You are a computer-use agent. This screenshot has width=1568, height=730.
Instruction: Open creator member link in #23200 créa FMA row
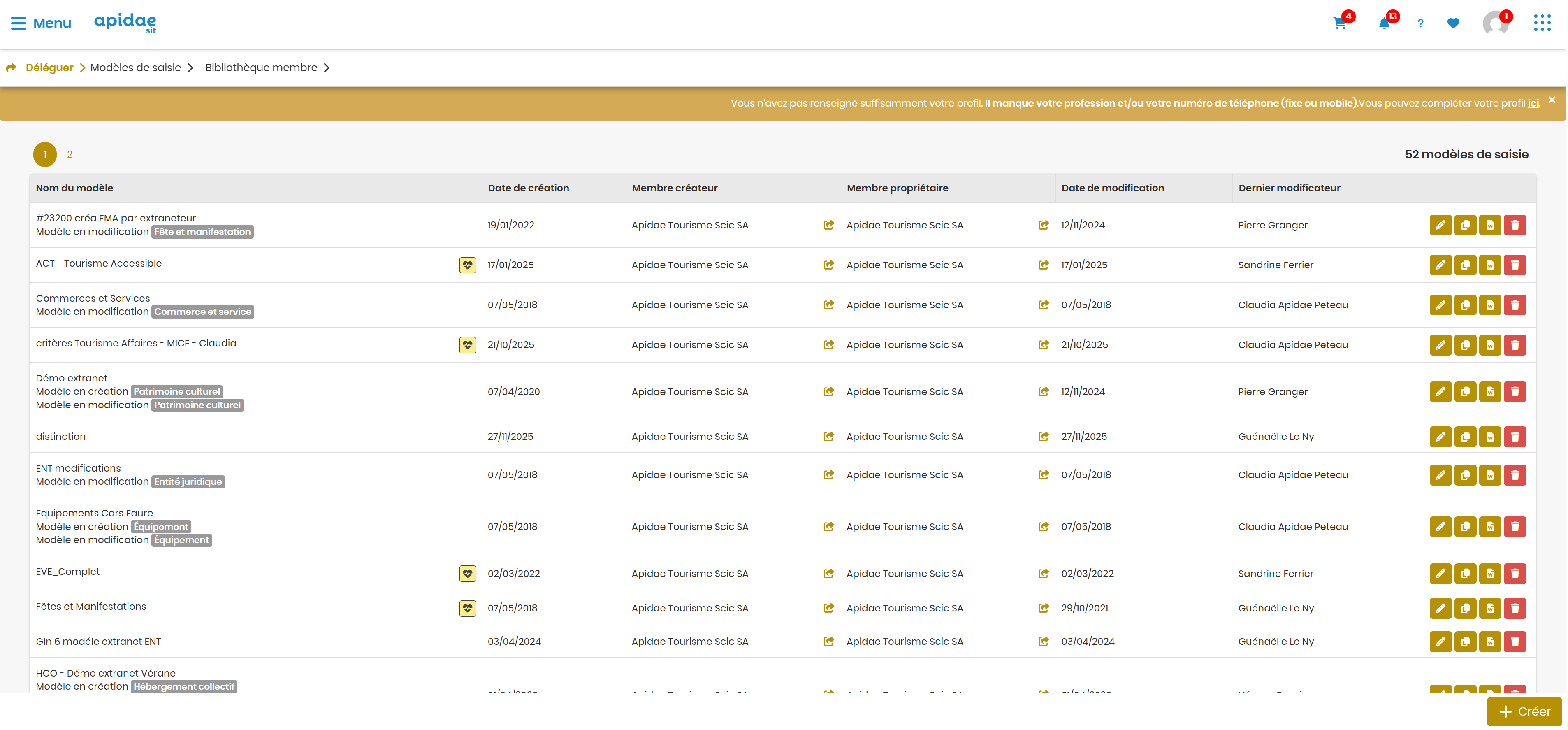click(x=828, y=225)
